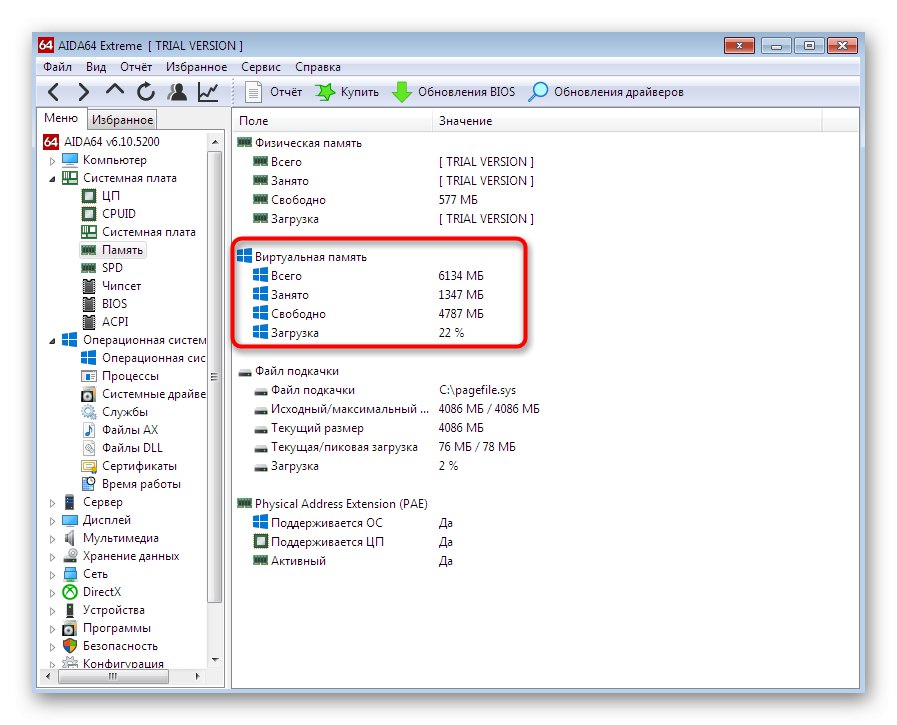Switch to the Избранное tab in sidebar
The height and width of the screenshot is (725, 897).
pyautogui.click(x=122, y=120)
